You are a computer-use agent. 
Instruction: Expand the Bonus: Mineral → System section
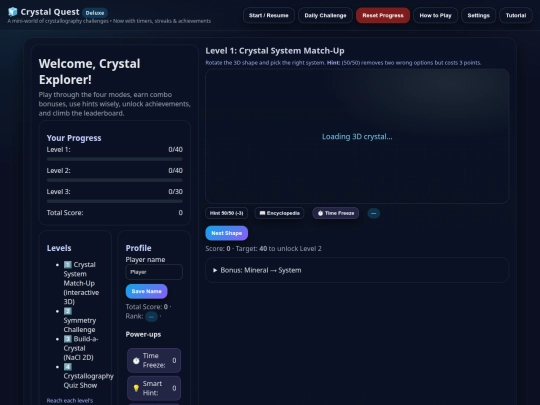tap(357, 270)
